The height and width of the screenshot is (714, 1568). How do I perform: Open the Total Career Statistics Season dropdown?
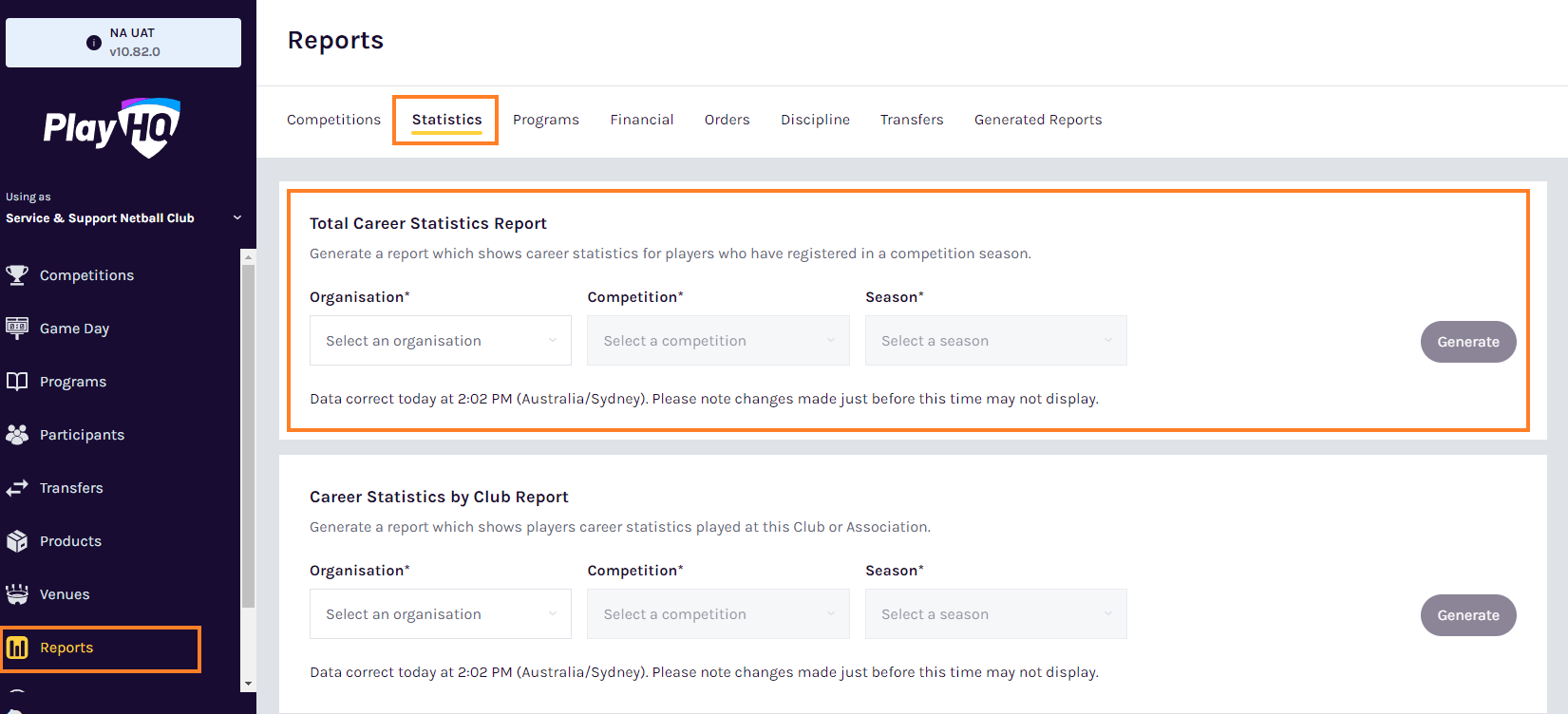(996, 341)
